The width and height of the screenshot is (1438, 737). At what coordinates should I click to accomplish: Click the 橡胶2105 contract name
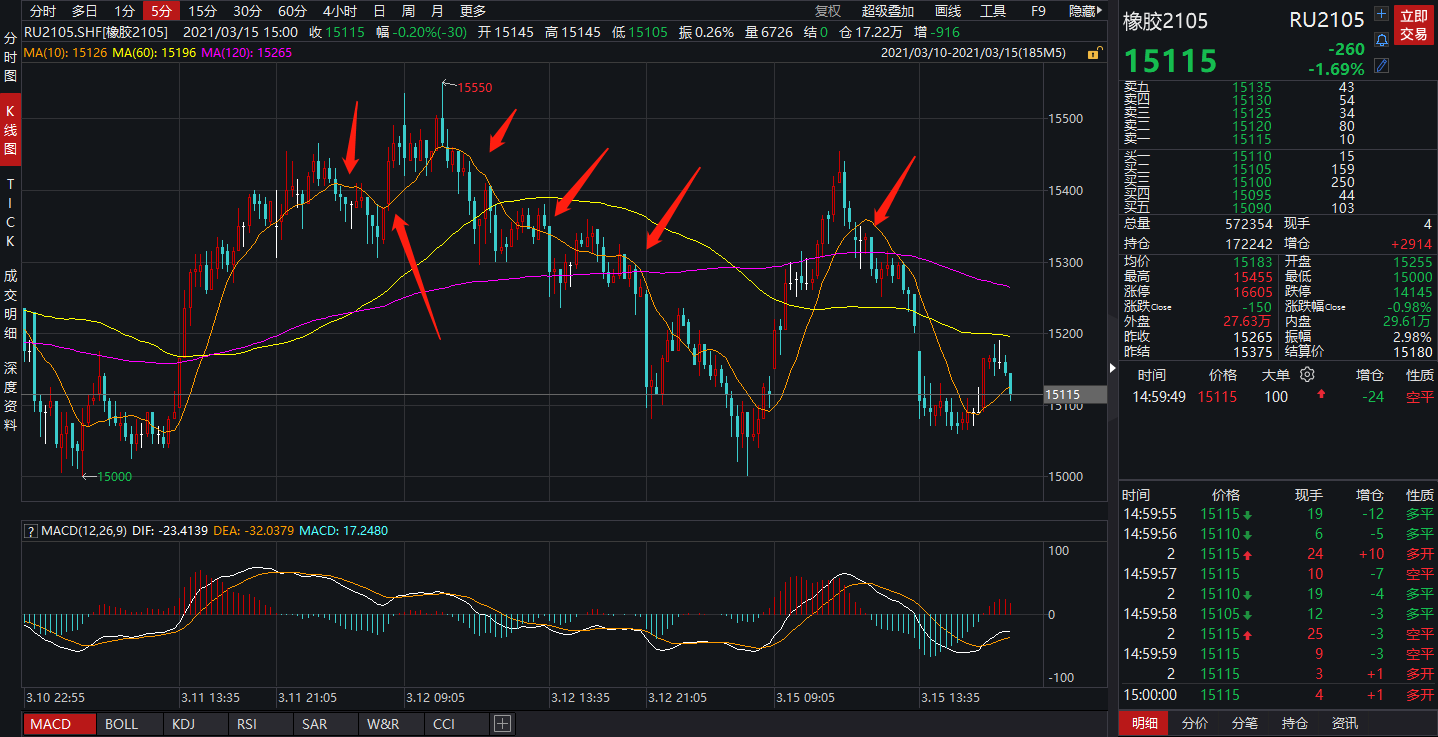[x=1166, y=20]
